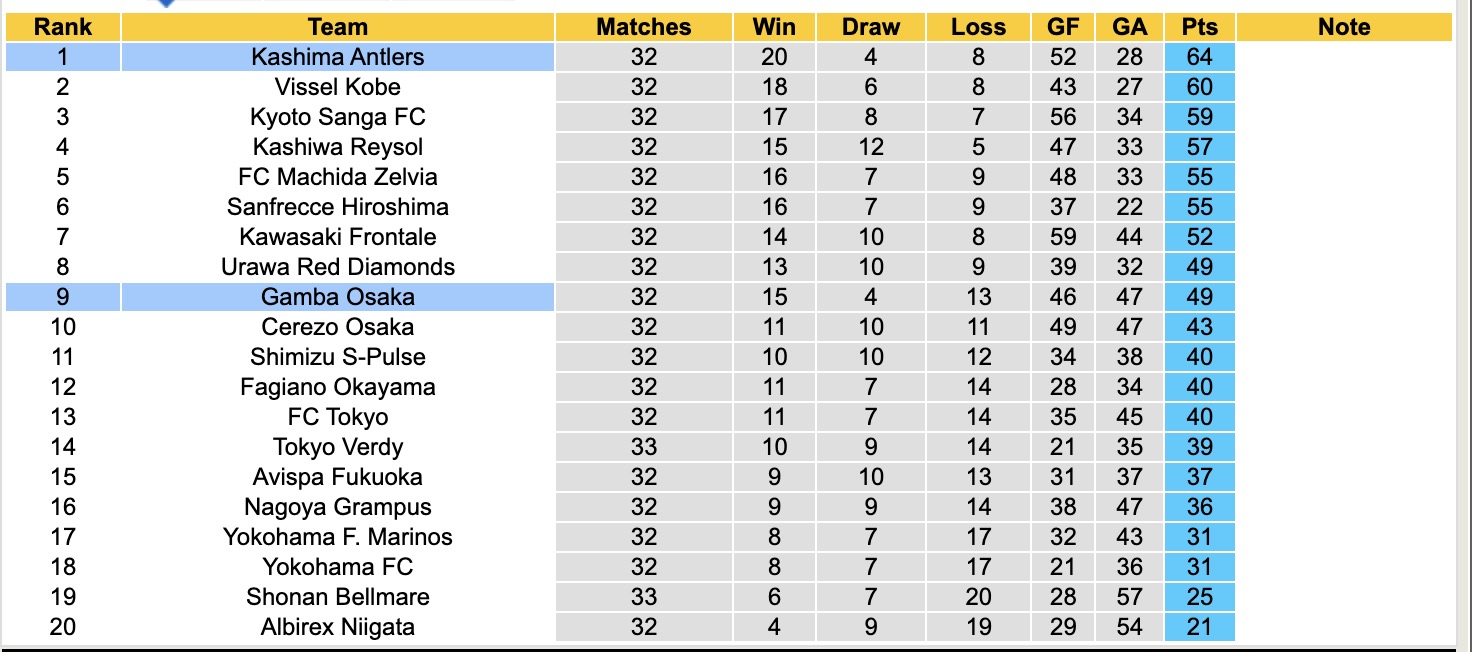Screen dimensions: 1472x652
Task: Click Kashima Antlers' 64 points cell
Action: [1199, 57]
